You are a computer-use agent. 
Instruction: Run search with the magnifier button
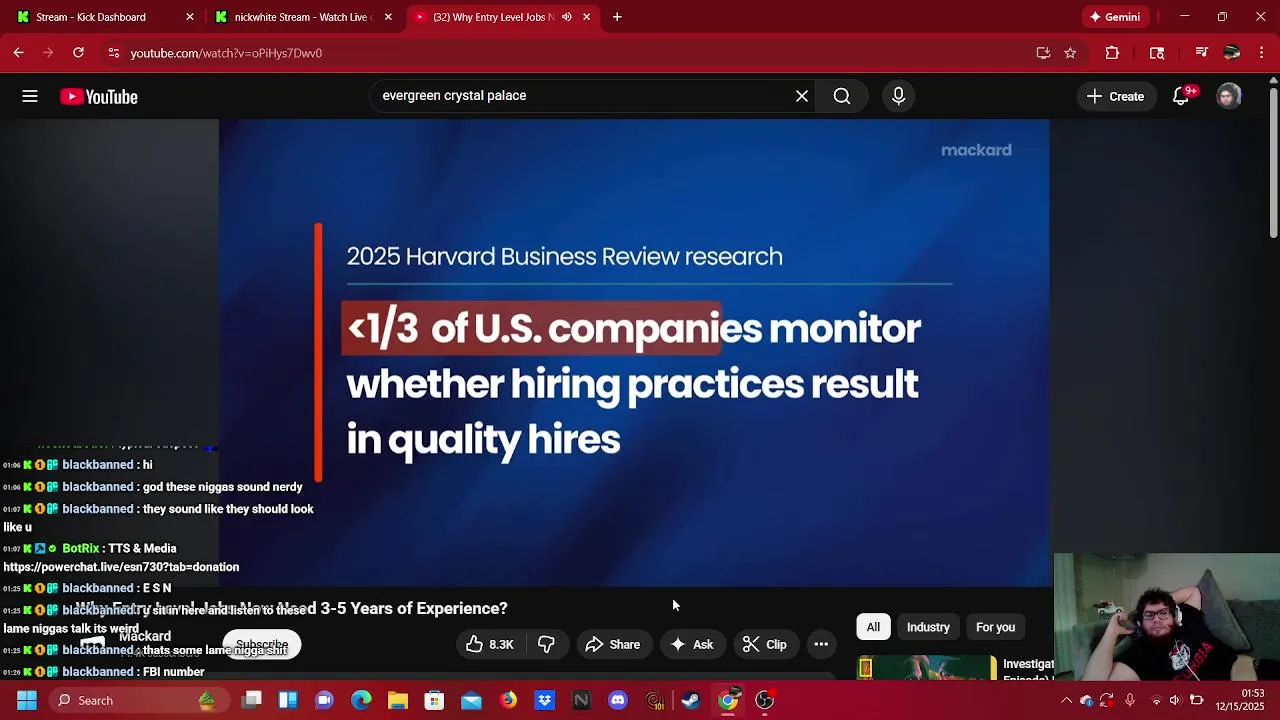pos(842,96)
